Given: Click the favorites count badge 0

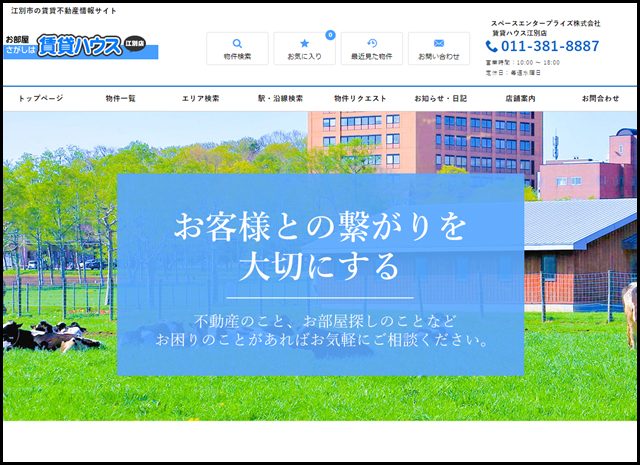Looking at the screenshot, I should pyautogui.click(x=330, y=35).
